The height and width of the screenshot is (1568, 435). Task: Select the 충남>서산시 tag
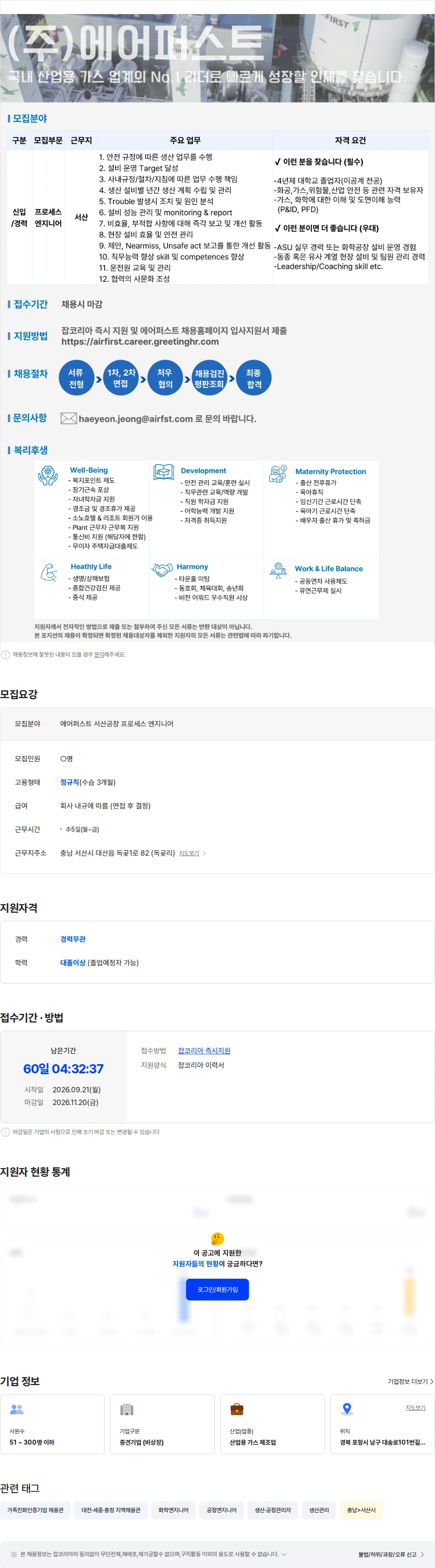pyautogui.click(x=362, y=1510)
